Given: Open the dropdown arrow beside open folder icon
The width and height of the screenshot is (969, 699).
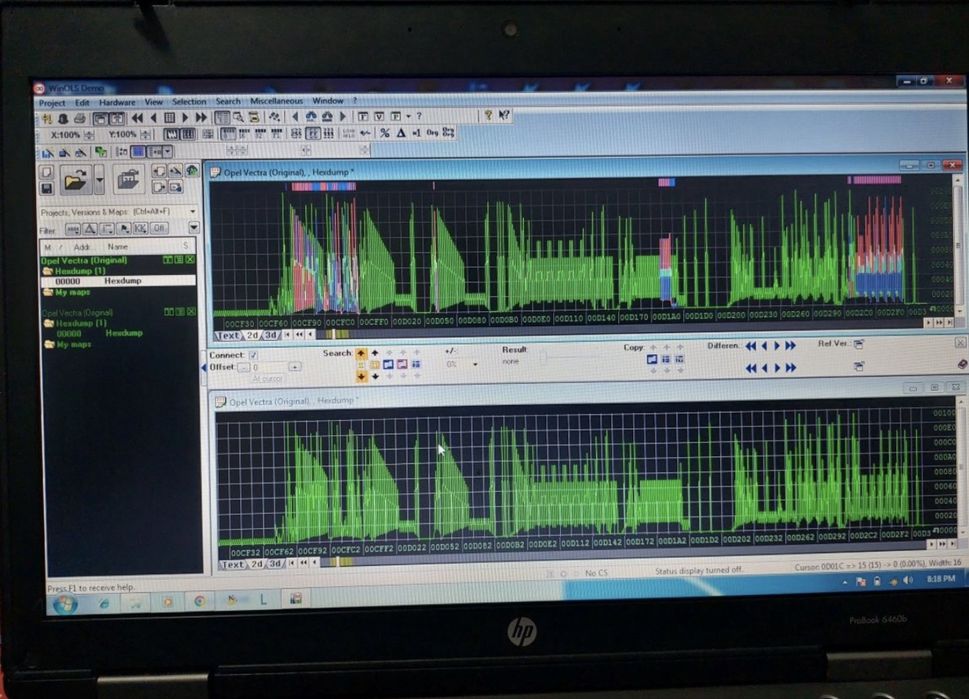Looking at the screenshot, I should click(x=99, y=180).
